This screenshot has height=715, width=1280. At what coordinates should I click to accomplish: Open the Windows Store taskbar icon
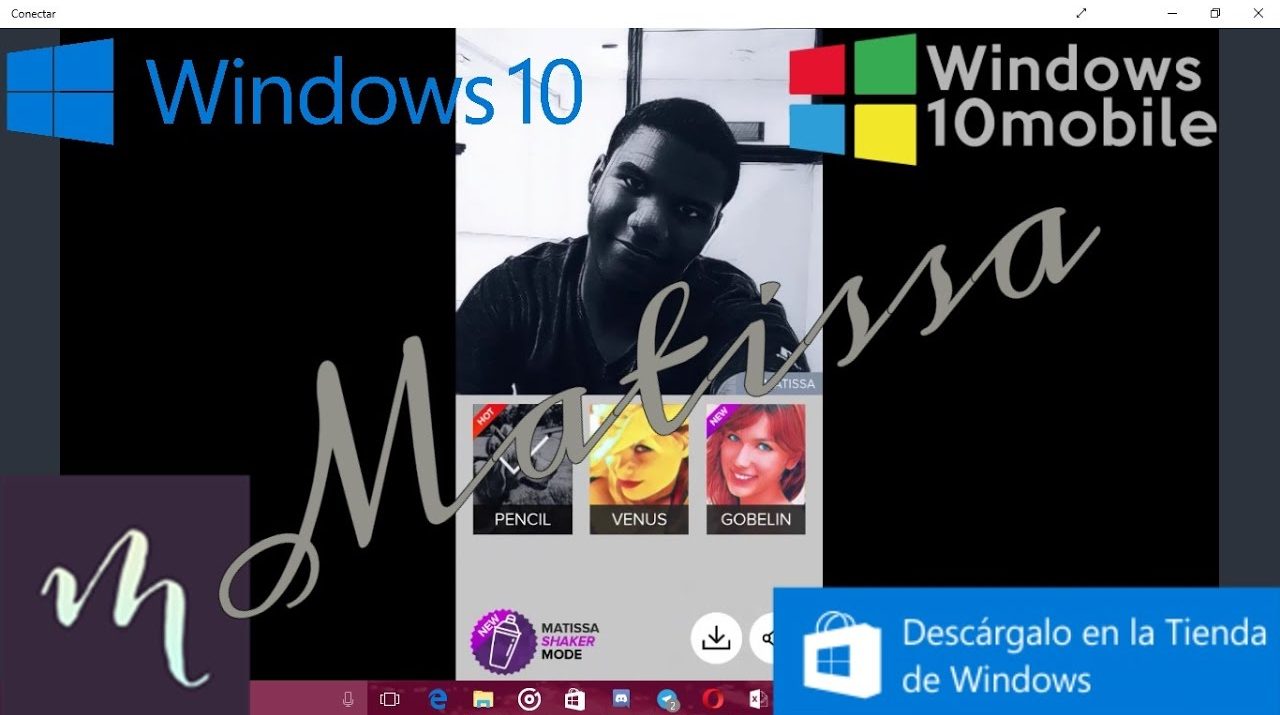point(574,699)
